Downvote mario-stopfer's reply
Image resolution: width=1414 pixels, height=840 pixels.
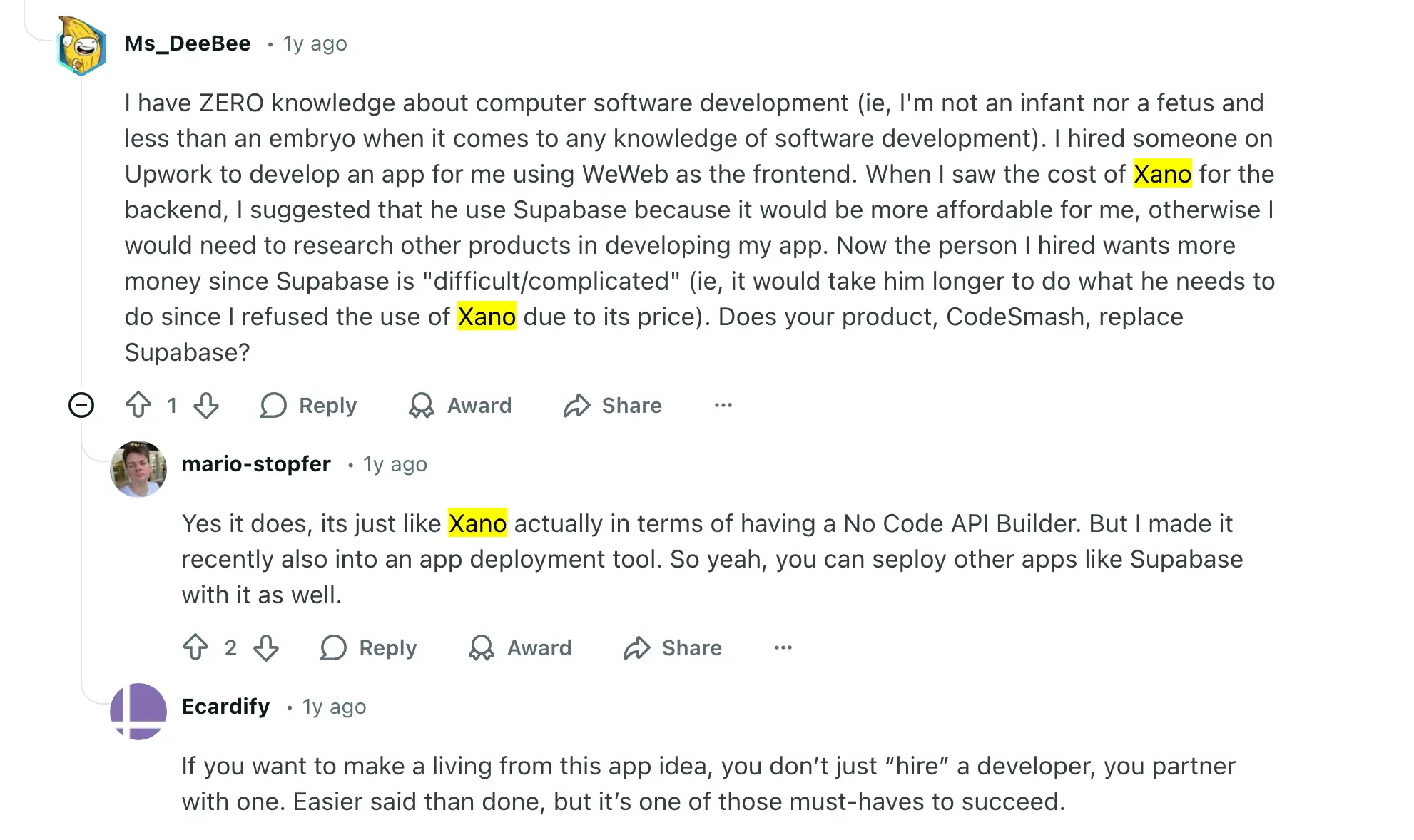click(x=265, y=648)
